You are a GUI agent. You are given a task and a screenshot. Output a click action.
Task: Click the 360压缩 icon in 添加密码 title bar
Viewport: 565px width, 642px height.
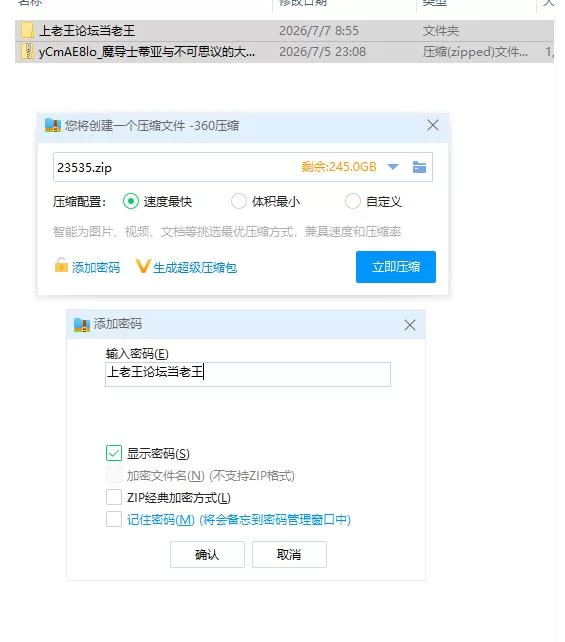tap(82, 325)
